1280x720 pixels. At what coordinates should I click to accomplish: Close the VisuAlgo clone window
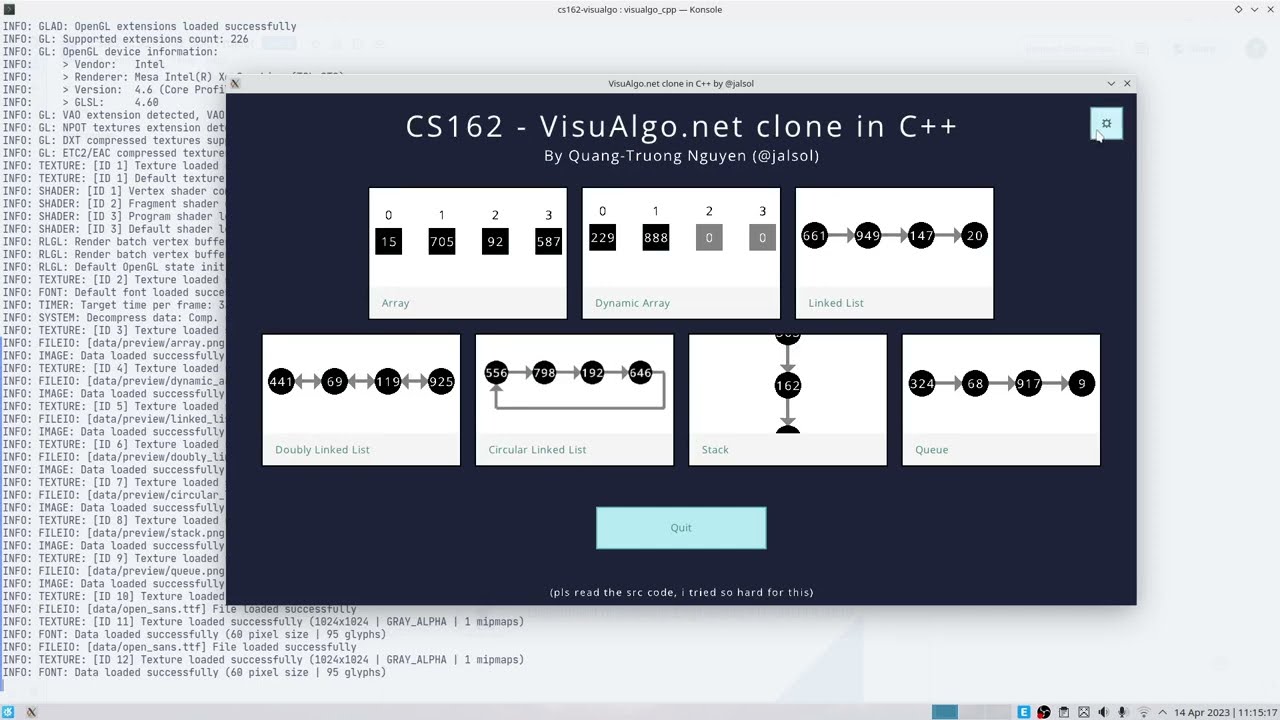pyautogui.click(x=1127, y=84)
